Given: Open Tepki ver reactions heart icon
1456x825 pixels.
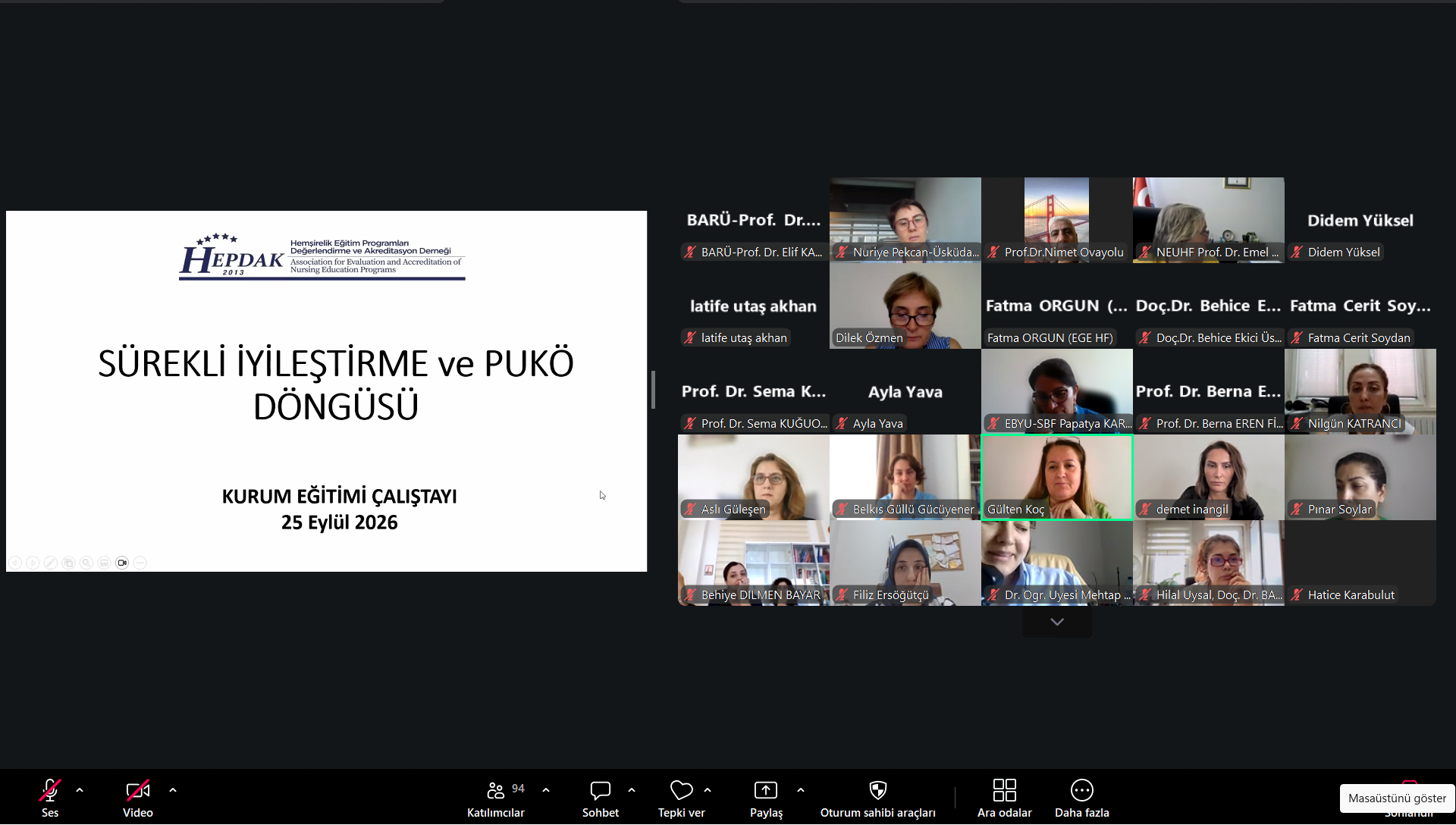Looking at the screenshot, I should [x=682, y=790].
